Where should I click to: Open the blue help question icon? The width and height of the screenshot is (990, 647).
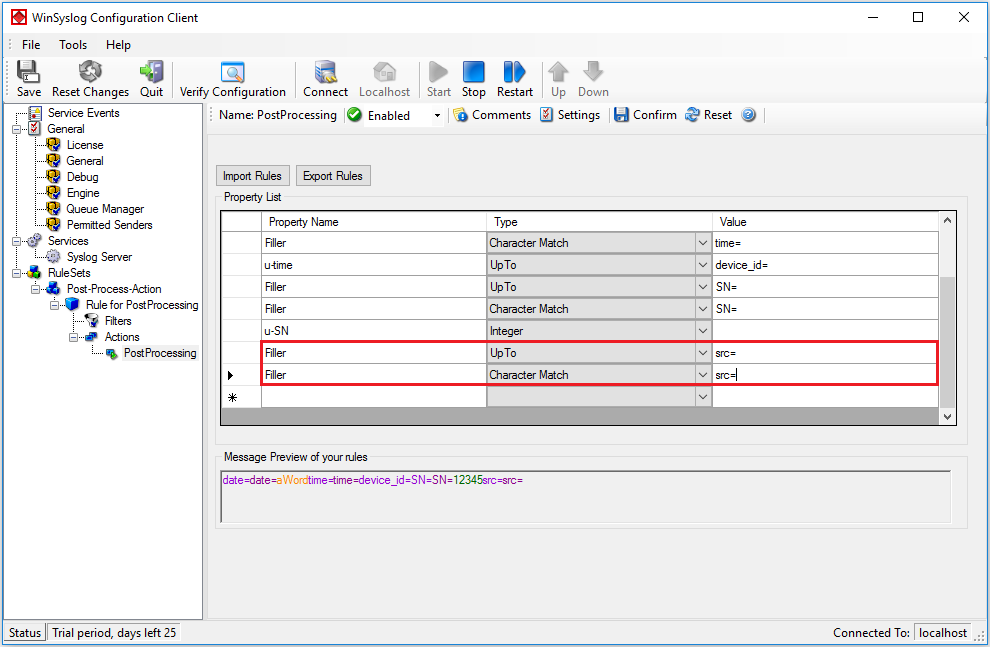(x=748, y=115)
